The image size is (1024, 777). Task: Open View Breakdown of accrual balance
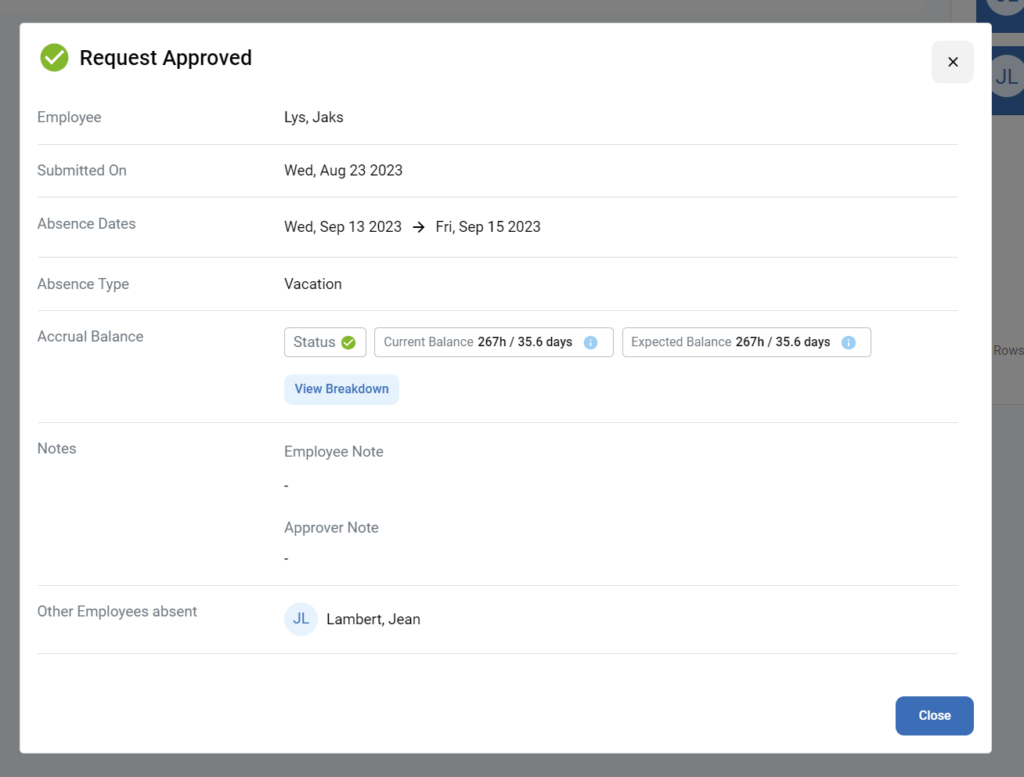(x=342, y=389)
